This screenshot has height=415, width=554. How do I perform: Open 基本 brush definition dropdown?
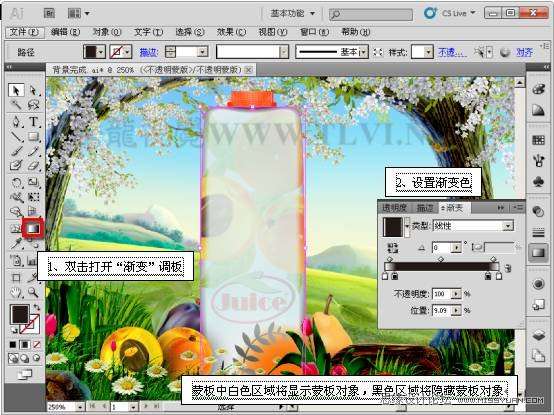click(x=364, y=52)
